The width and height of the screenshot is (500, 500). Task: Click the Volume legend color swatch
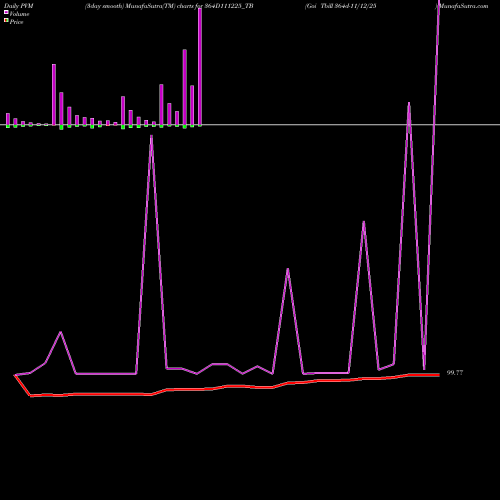click(6, 12)
